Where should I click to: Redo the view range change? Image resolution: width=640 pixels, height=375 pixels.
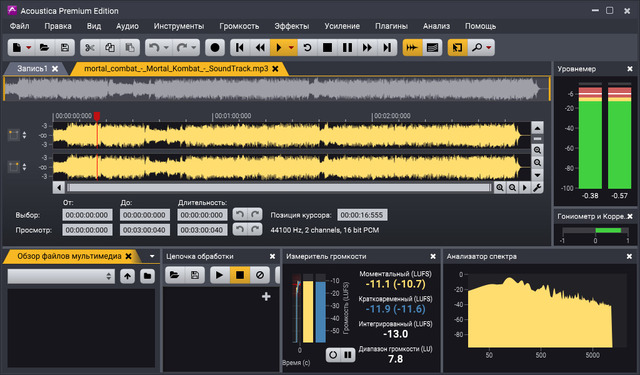point(255,229)
